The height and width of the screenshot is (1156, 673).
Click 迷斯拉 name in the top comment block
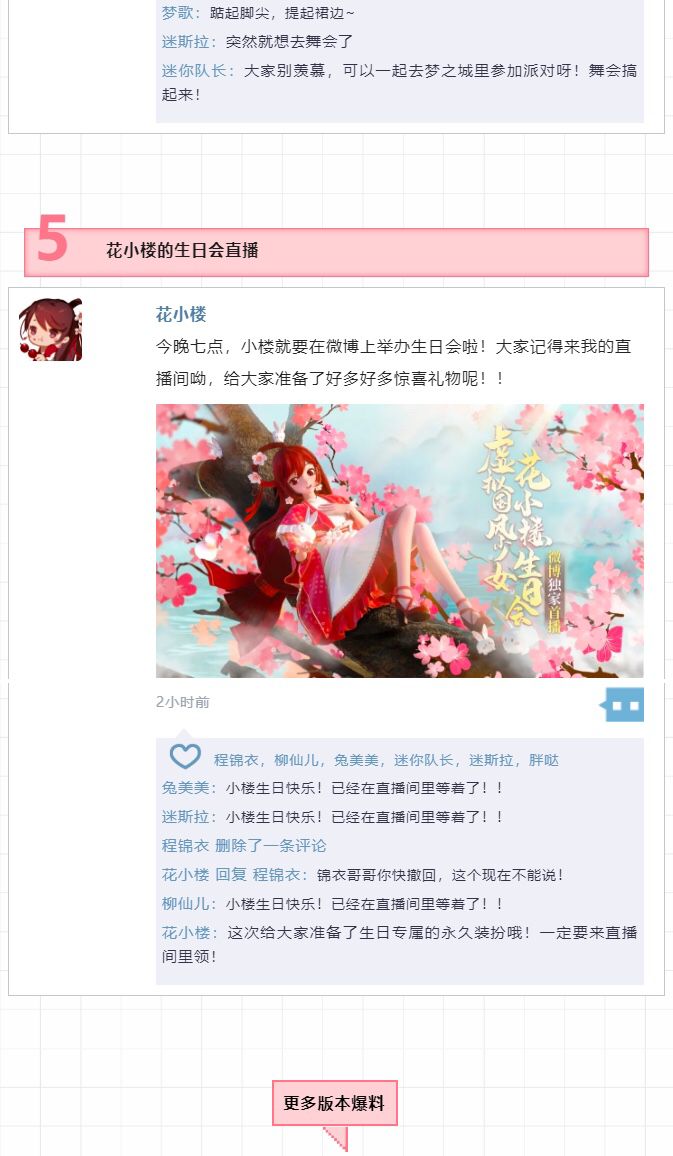coord(186,41)
